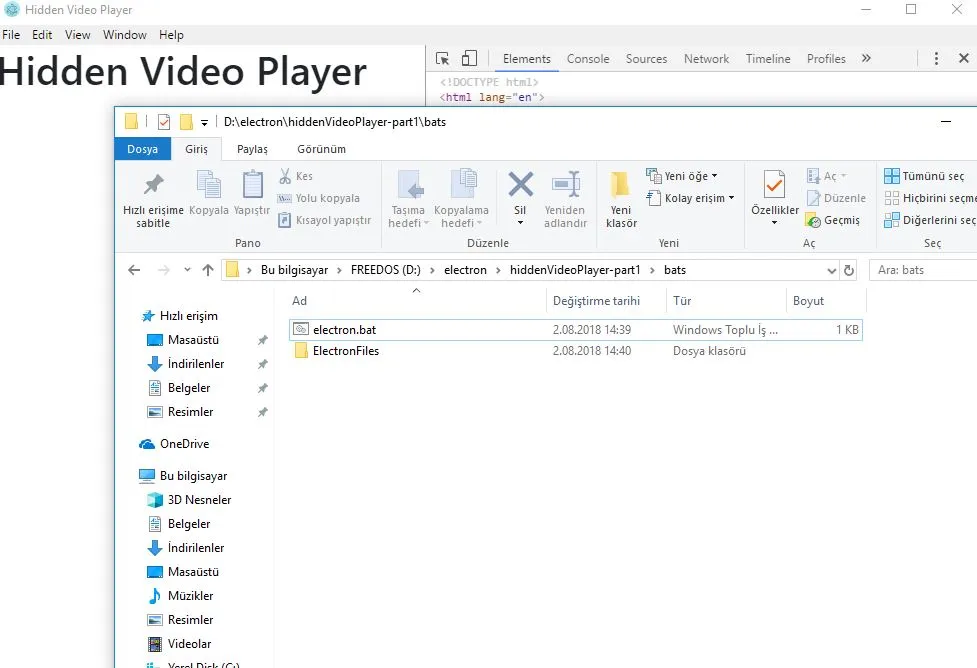Open DevTools three-dot customize menu
This screenshot has height=668, width=977.
tap(936, 59)
